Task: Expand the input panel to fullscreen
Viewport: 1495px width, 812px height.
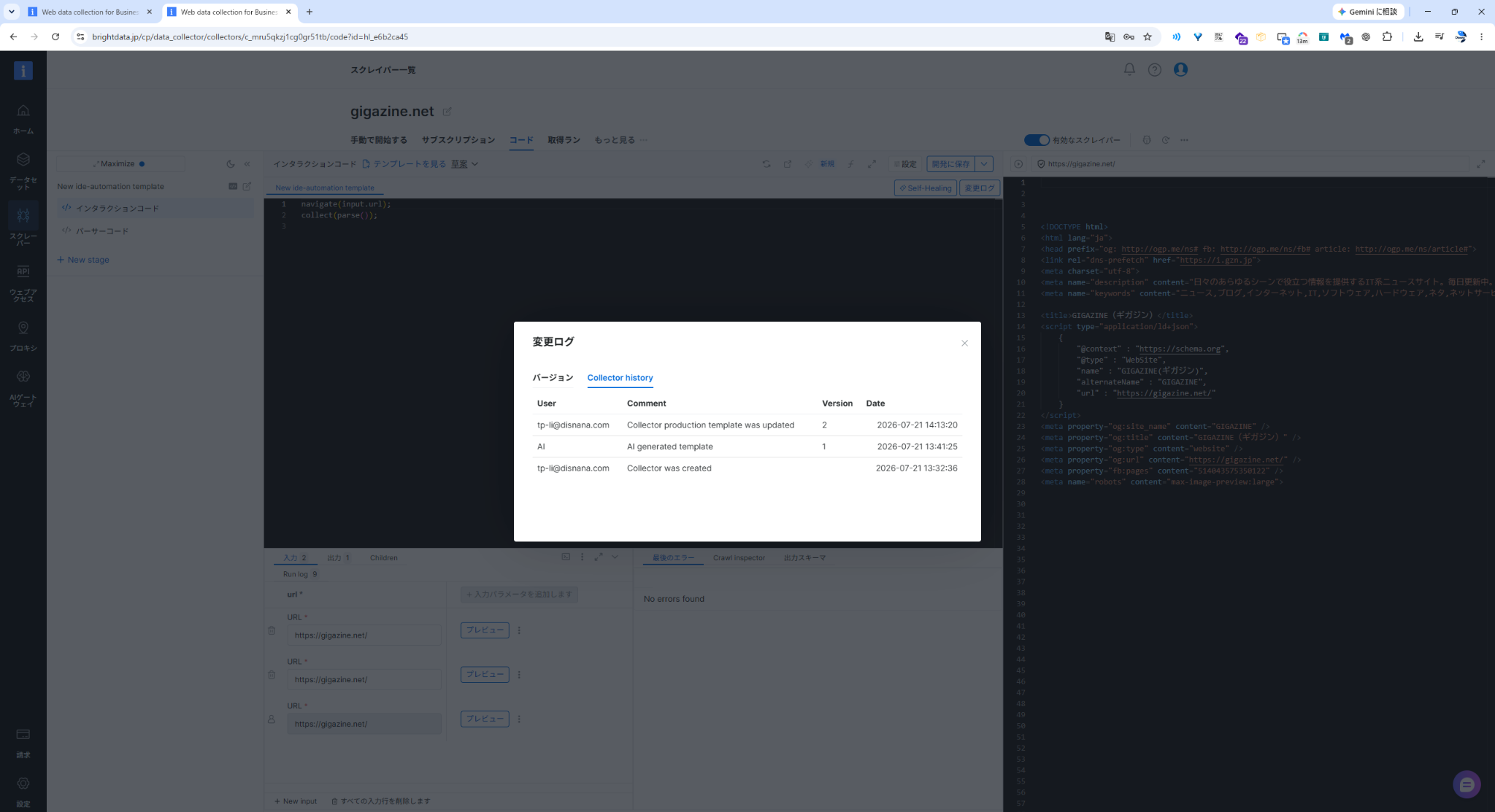Action: coord(599,557)
